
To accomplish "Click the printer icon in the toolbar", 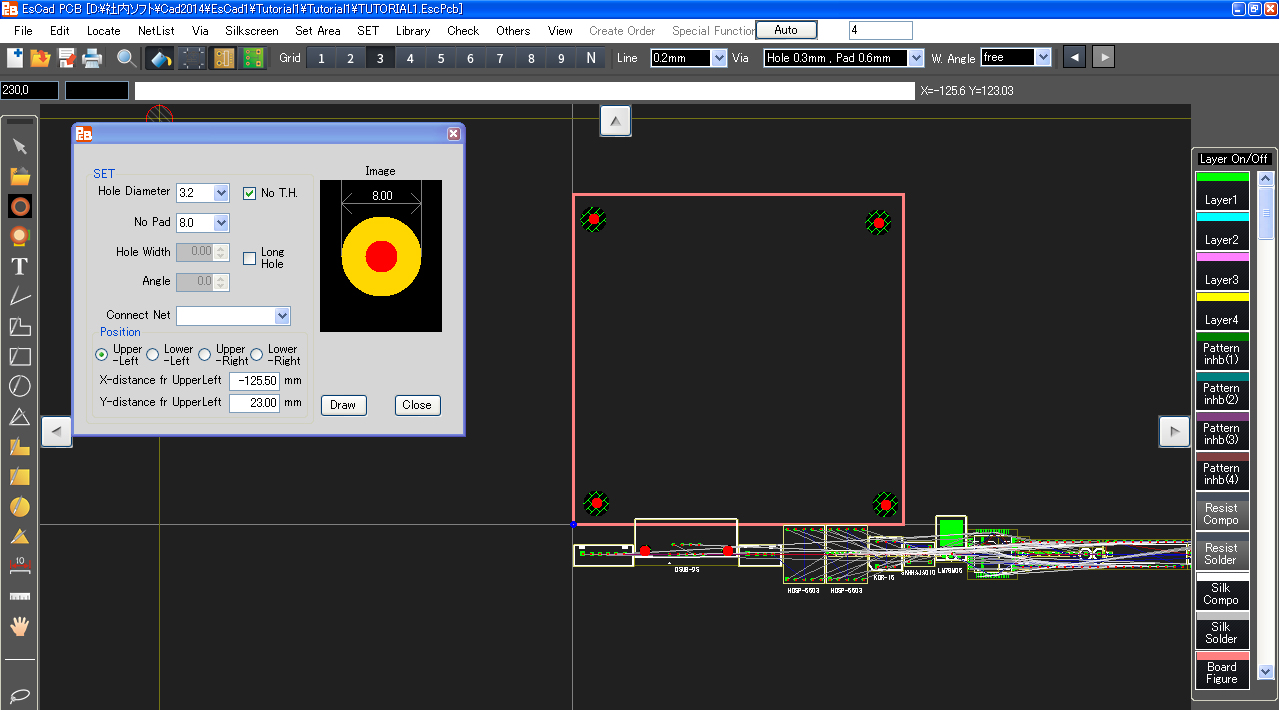I will [93, 58].
